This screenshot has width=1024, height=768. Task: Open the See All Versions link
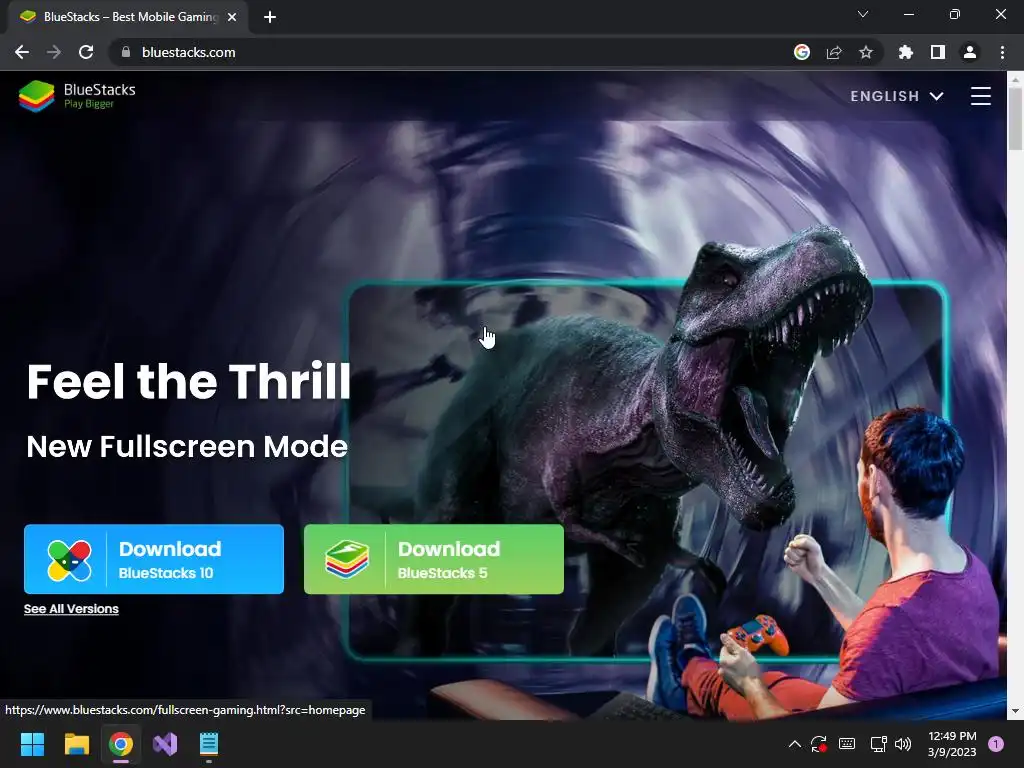(x=71, y=609)
